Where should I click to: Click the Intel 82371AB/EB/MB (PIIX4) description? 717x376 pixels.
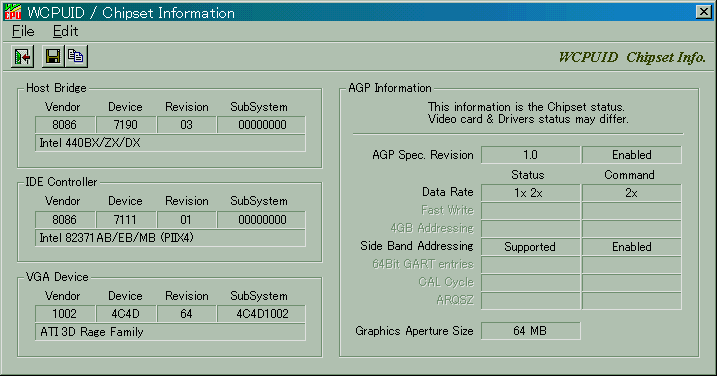click(170, 238)
